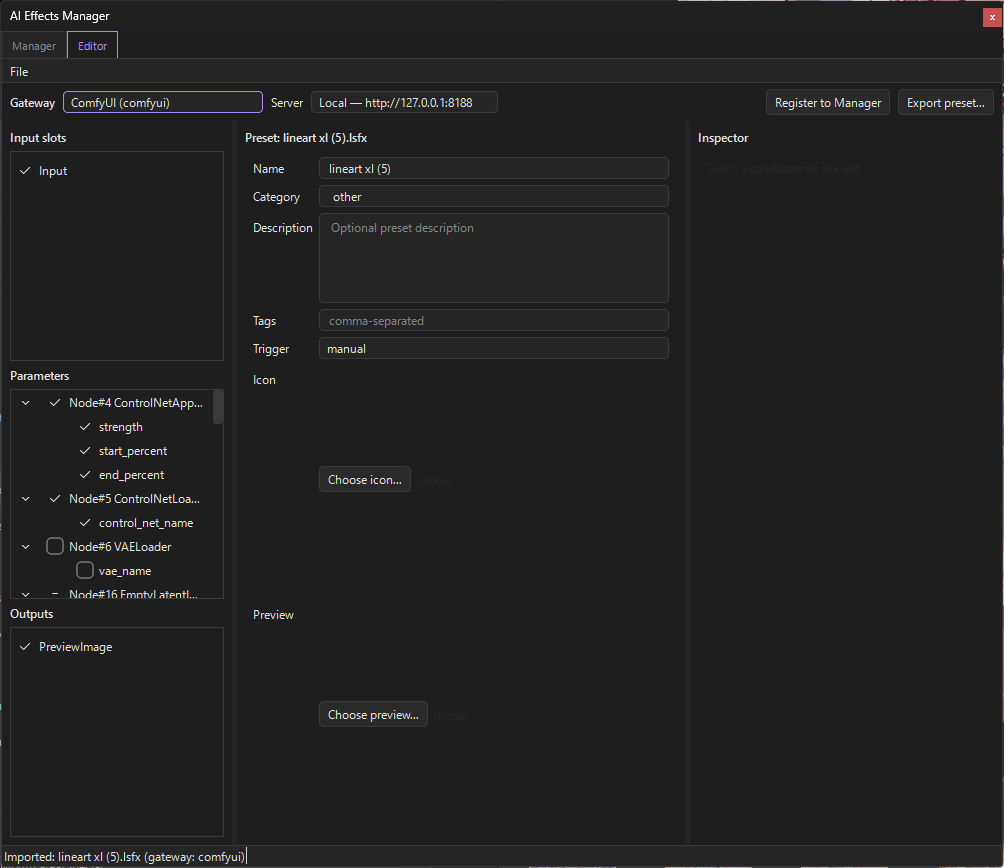1004x868 pixels.
Task: Uncheck the start_percent parameter
Action: click(x=85, y=451)
